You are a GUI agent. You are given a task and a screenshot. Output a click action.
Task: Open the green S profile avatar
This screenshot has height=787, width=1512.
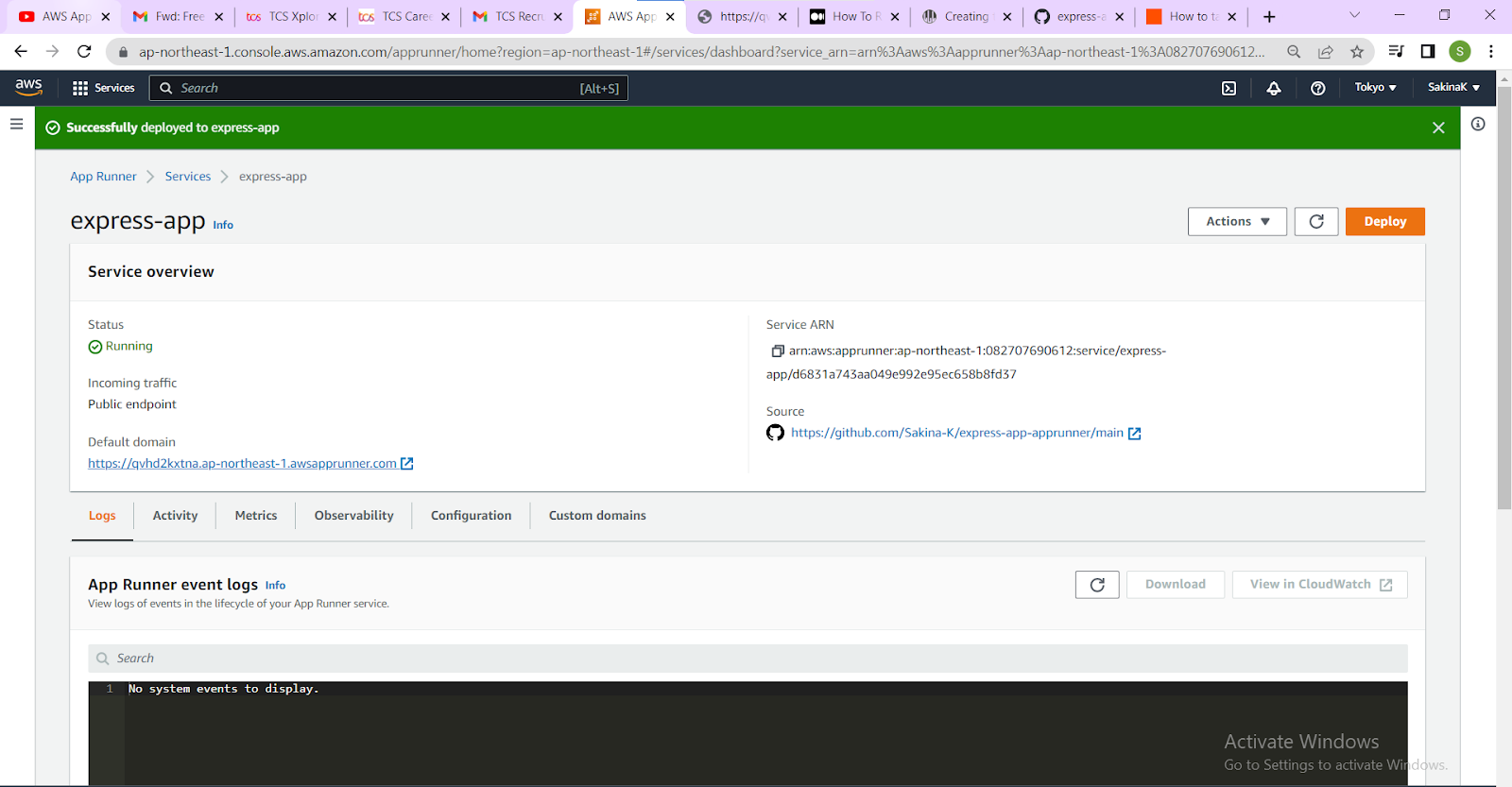click(1460, 52)
